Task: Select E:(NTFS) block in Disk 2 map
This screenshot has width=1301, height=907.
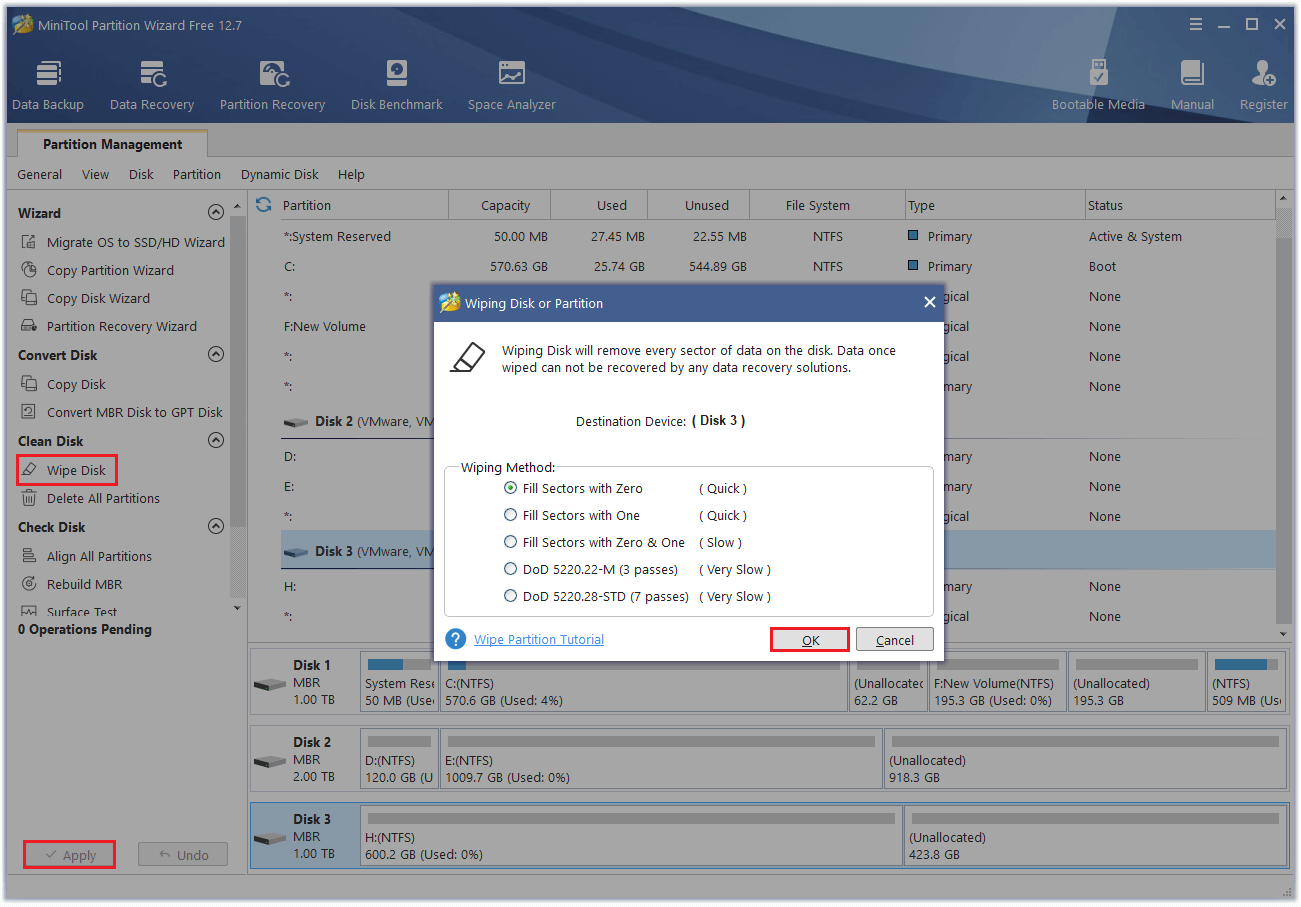Action: click(661, 759)
